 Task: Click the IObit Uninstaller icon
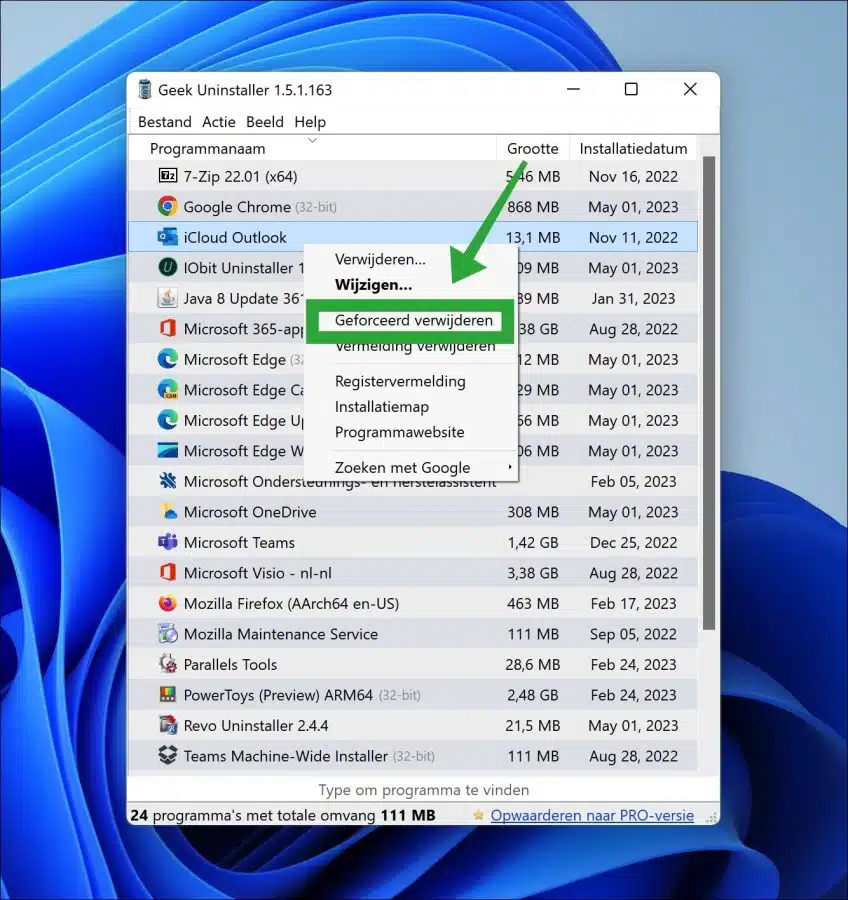168,267
